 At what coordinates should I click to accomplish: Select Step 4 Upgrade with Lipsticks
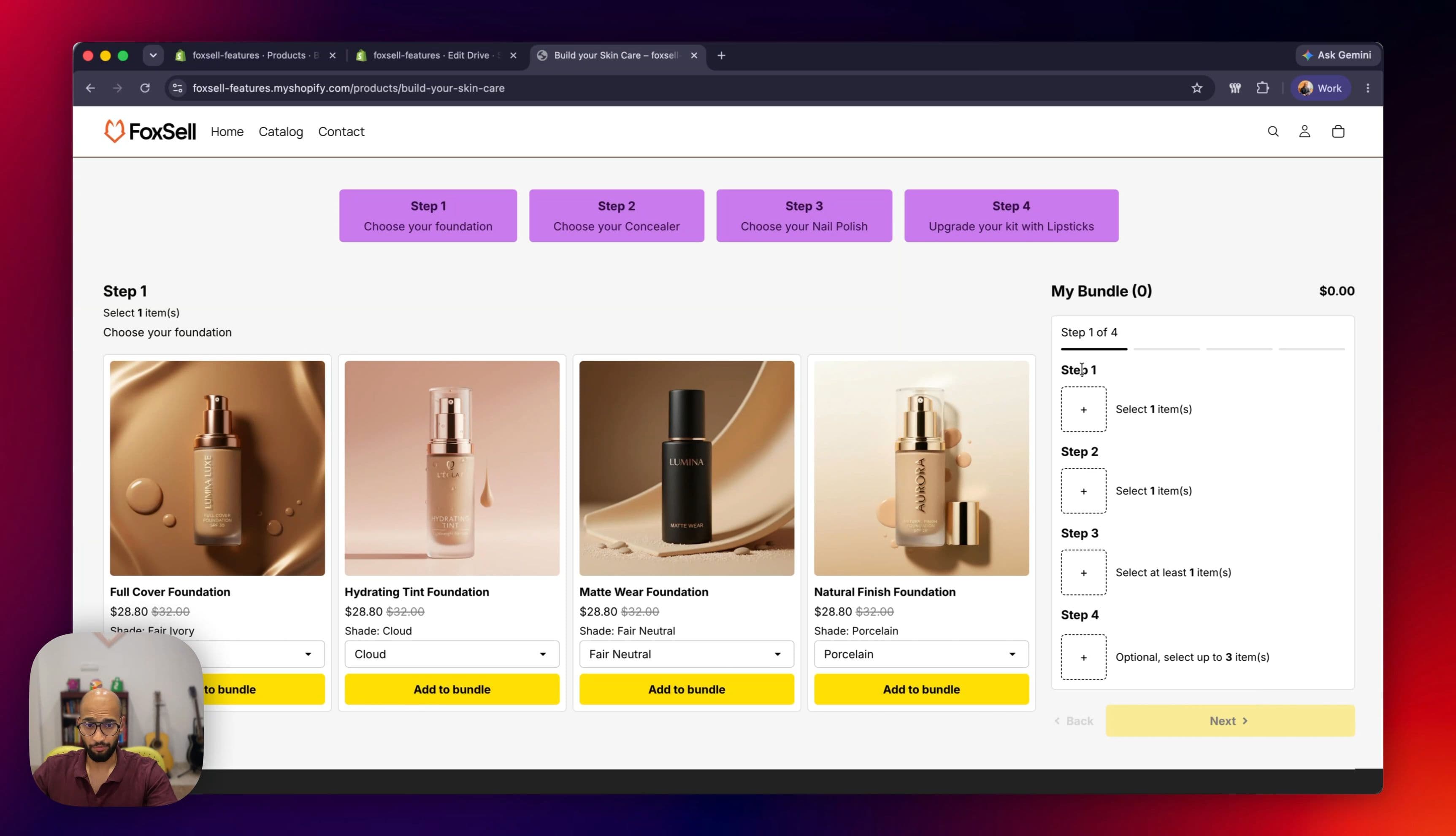click(x=1011, y=216)
